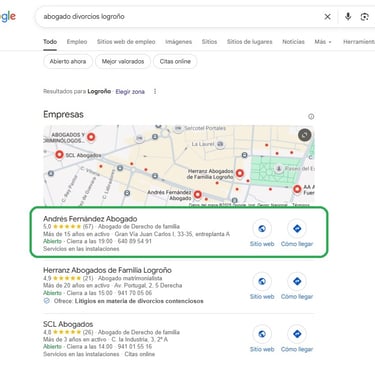375x366 pixels.
Task: Open the Andrés Fernández Abogado listing title
Action: pyautogui.click(x=90, y=219)
